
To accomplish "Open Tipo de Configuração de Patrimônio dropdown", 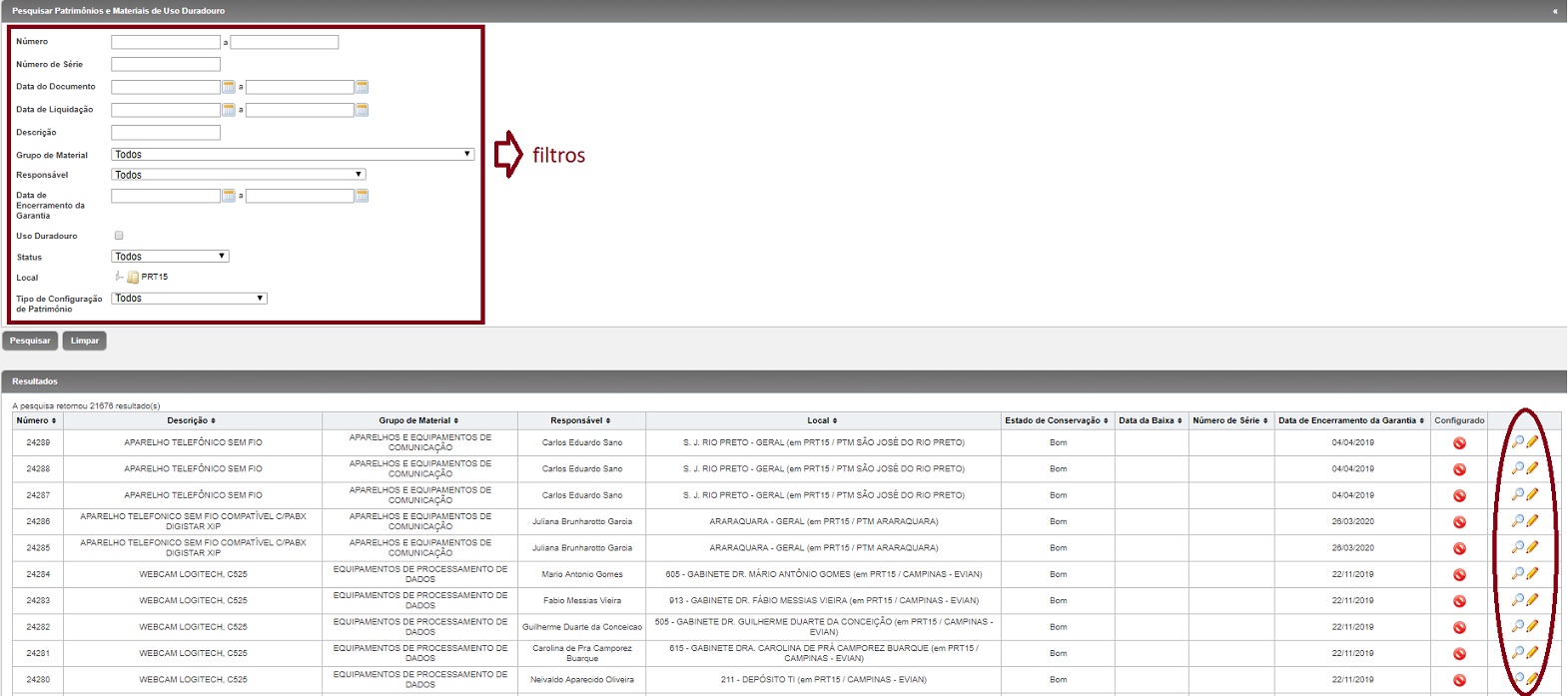I will coord(189,299).
